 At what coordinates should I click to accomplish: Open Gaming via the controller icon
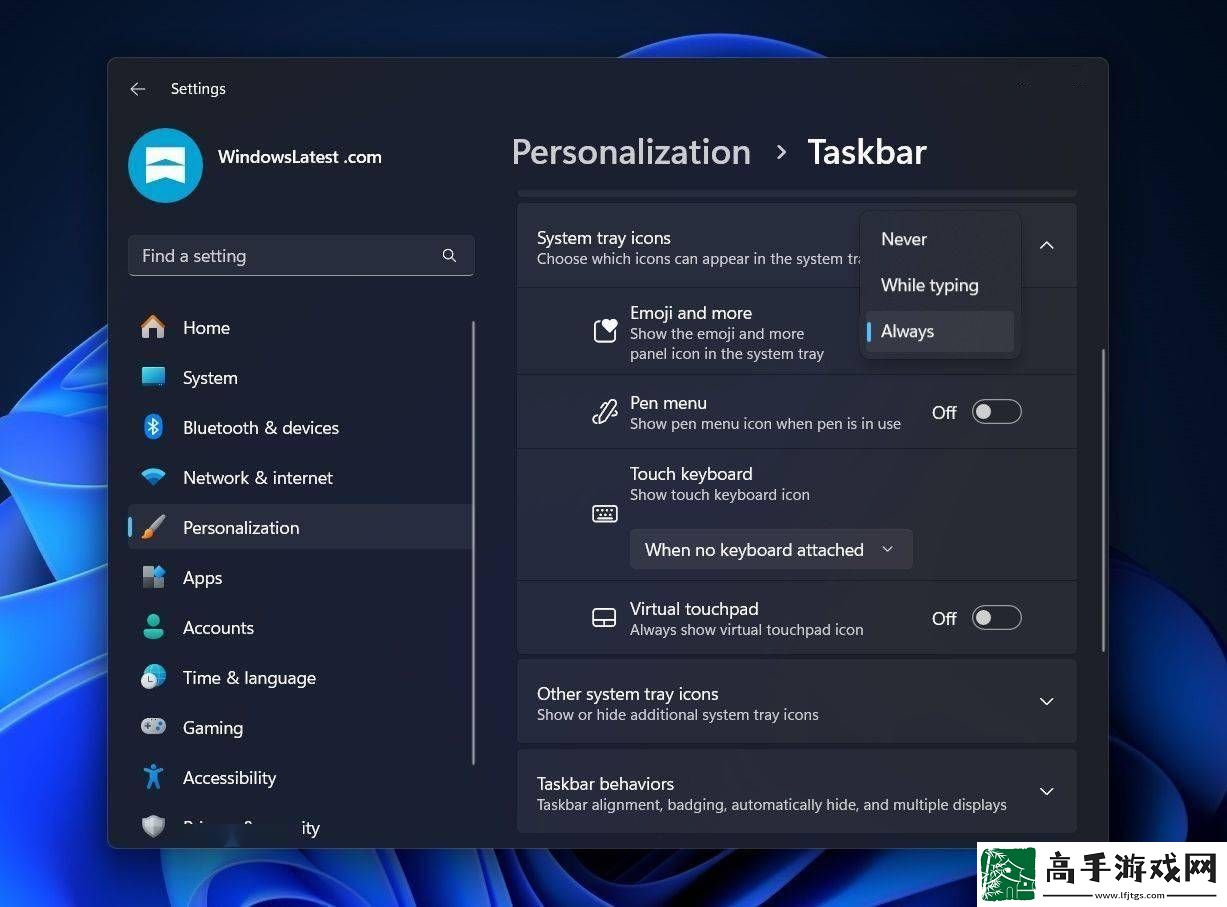click(x=153, y=727)
